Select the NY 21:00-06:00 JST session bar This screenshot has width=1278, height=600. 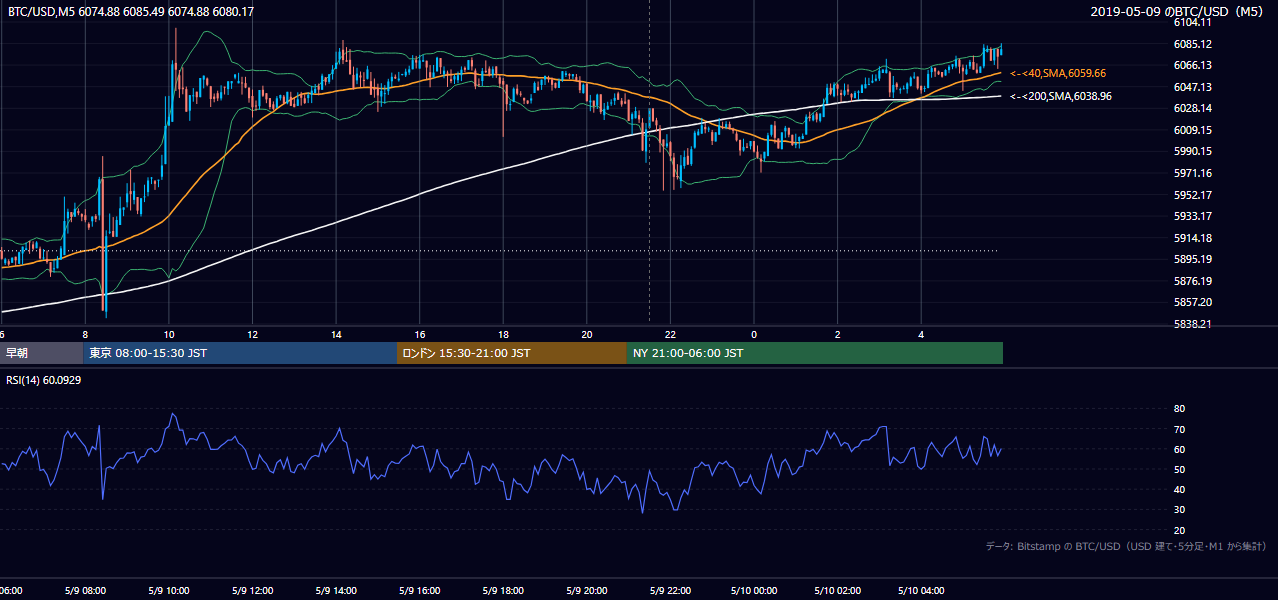pos(815,353)
